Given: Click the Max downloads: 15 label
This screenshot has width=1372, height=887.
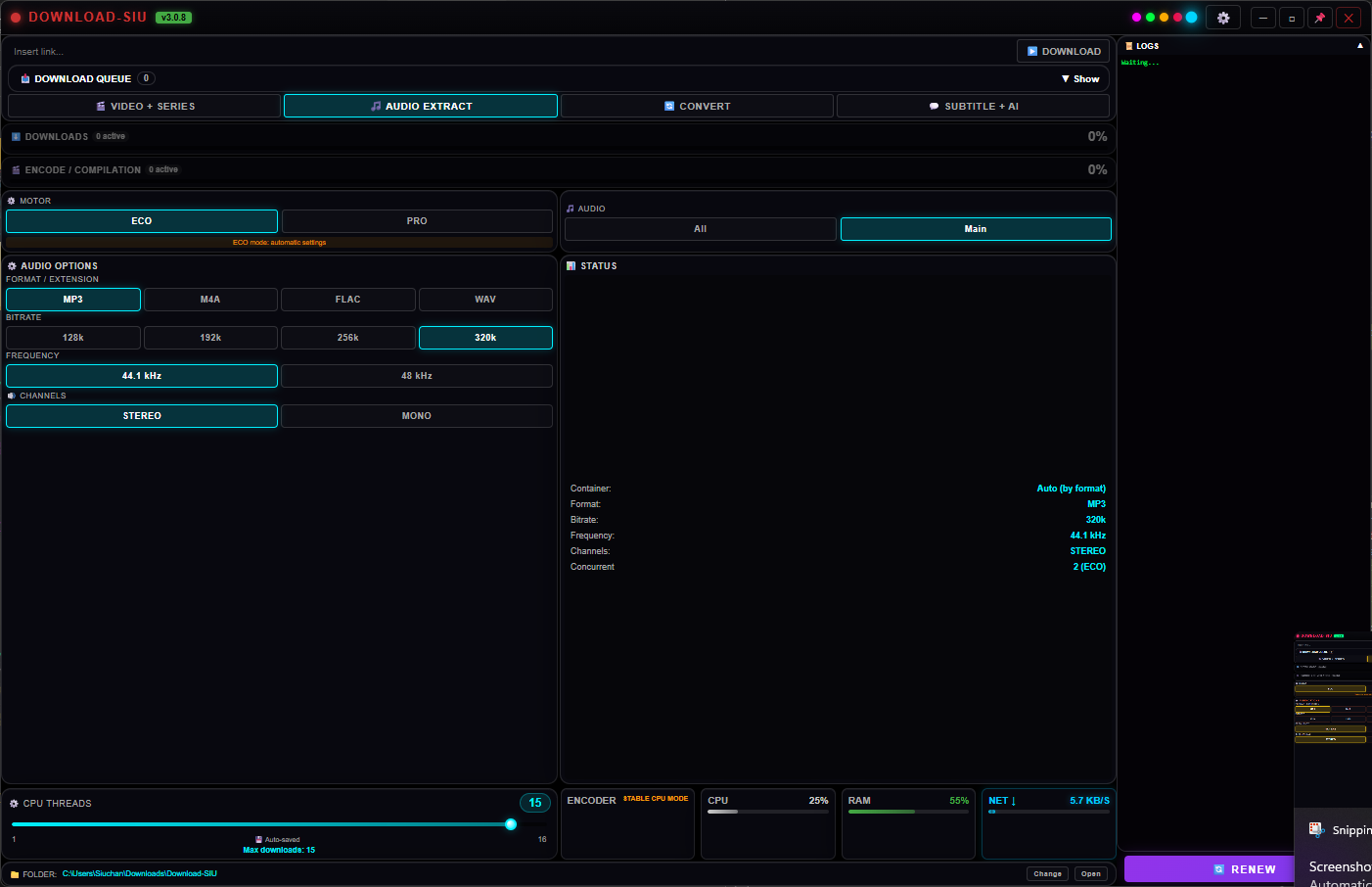Looking at the screenshot, I should (x=279, y=851).
